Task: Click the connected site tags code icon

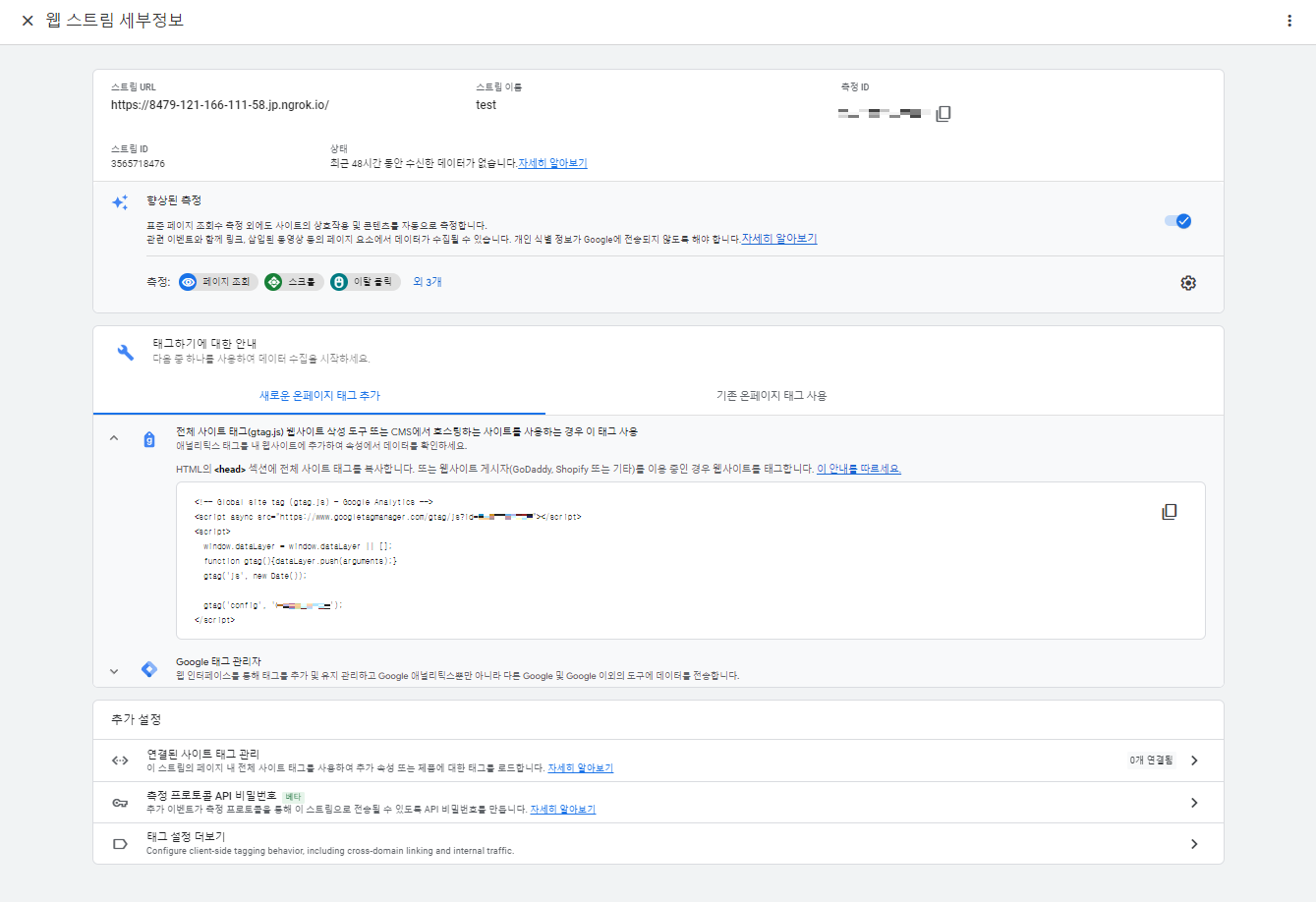Action: 120,761
